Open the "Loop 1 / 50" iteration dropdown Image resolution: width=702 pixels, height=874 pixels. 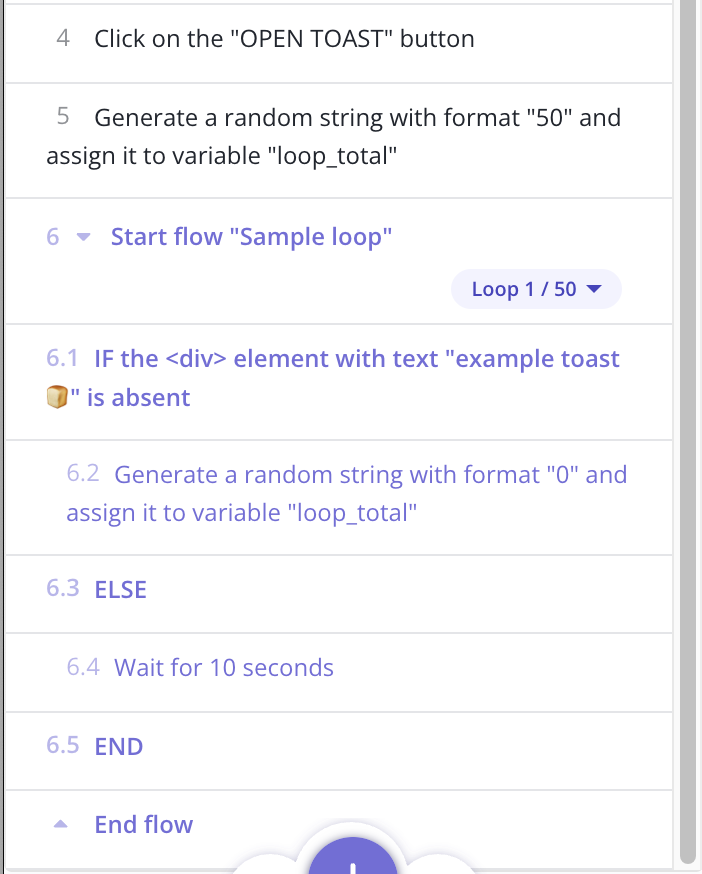[536, 288]
